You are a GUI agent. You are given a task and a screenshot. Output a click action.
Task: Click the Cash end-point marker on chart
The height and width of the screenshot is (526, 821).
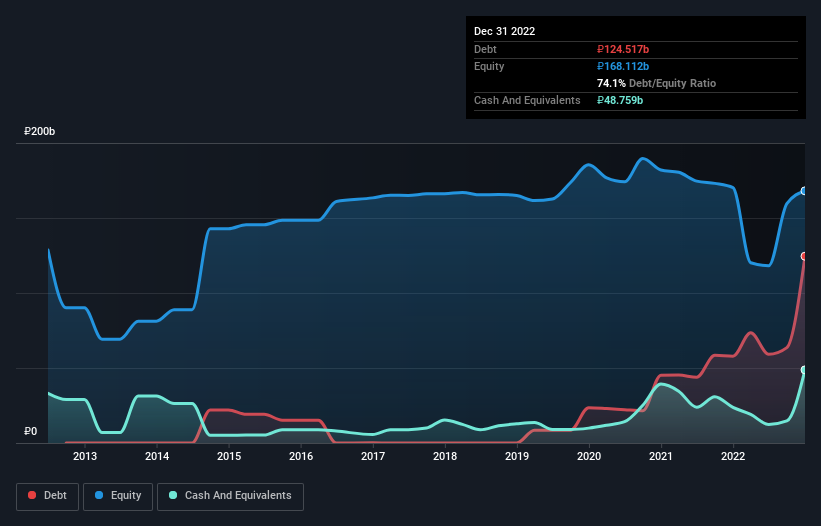(804, 370)
